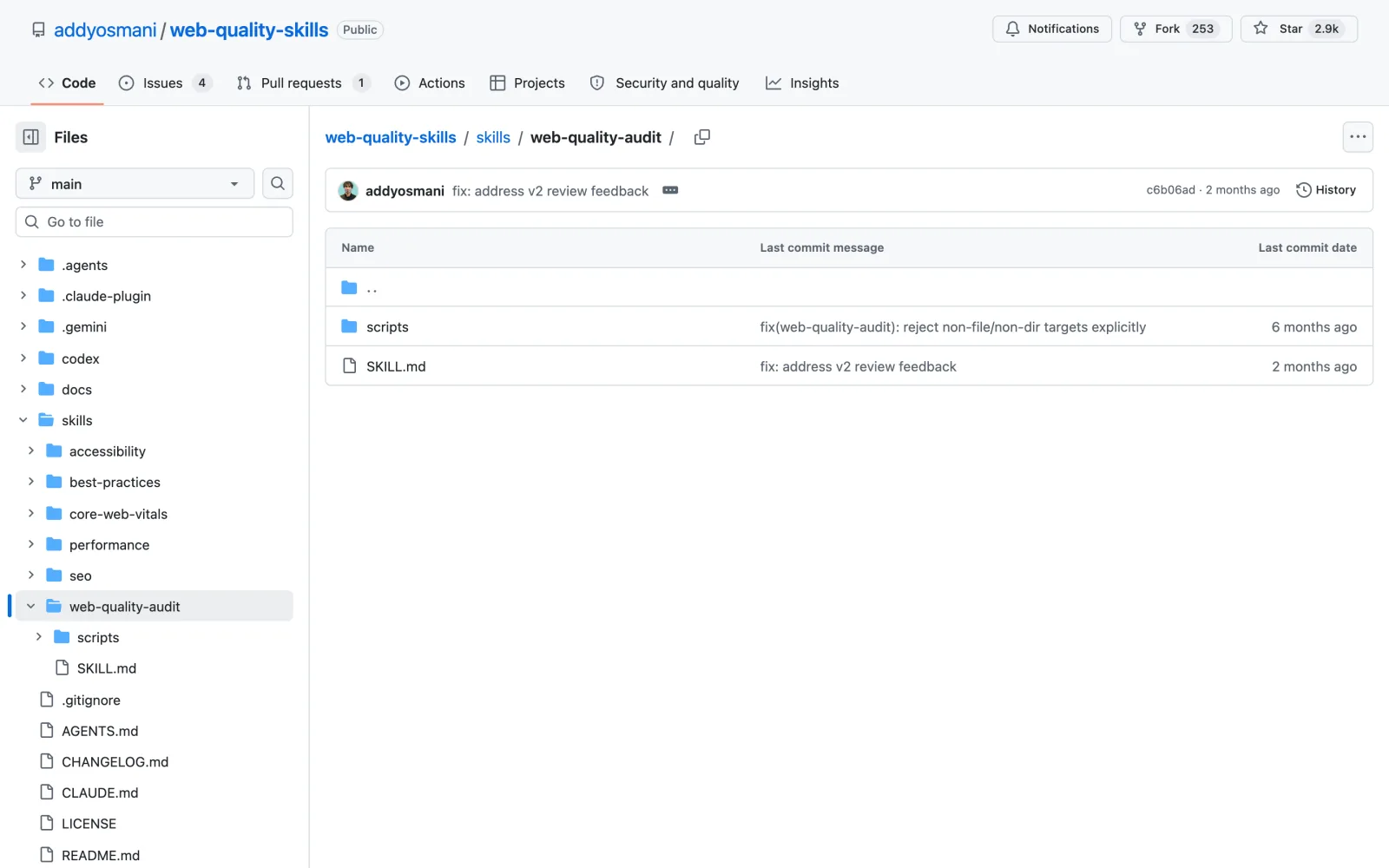Collapse the file tree side panel icon
Image resolution: width=1389 pixels, height=868 pixels.
(x=31, y=137)
